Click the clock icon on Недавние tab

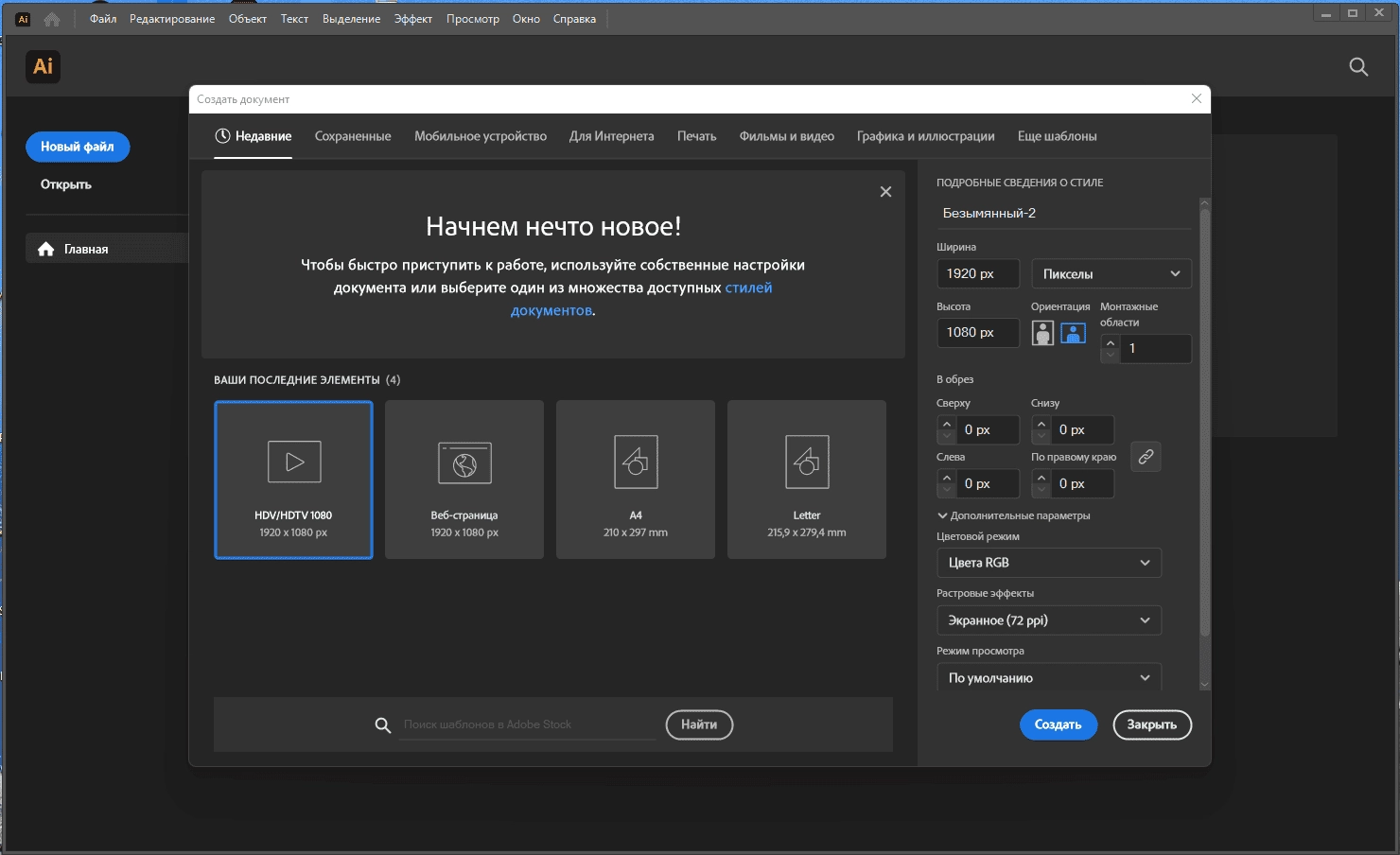point(222,136)
